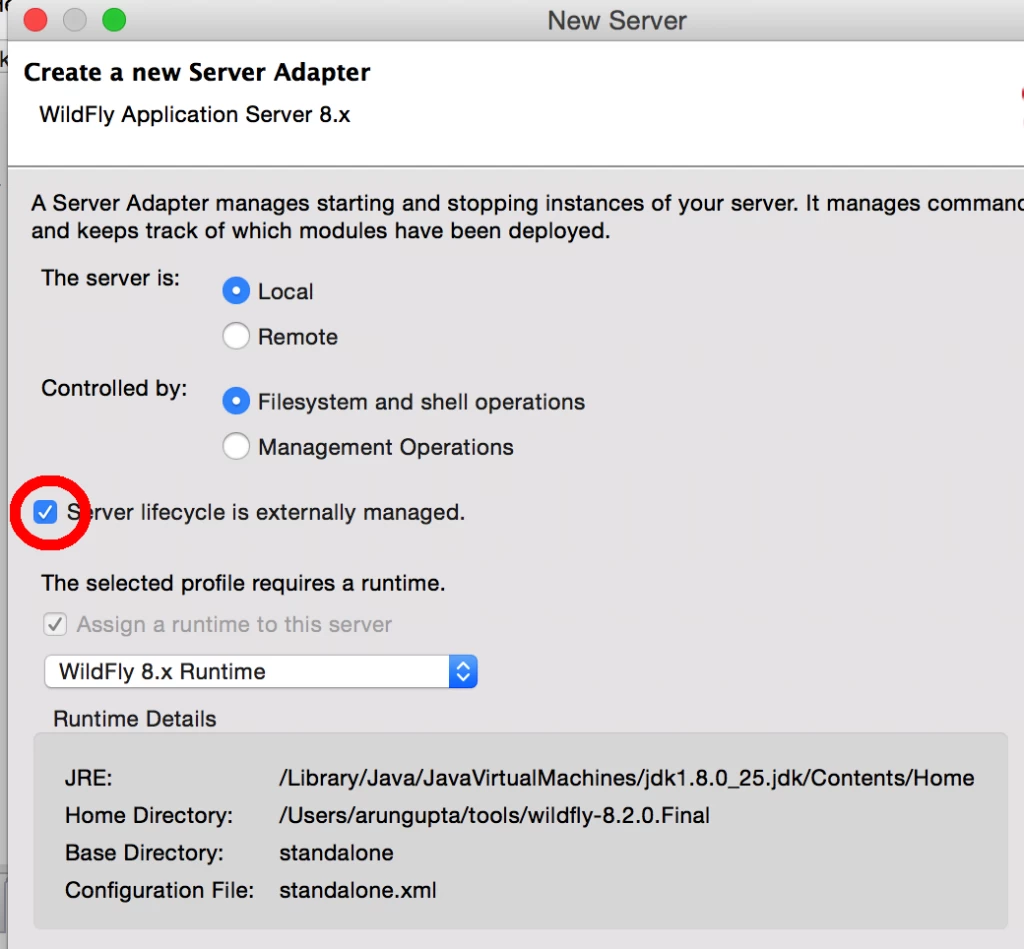The height and width of the screenshot is (949, 1024).
Task: Click the New Server window title
Action: coord(616,20)
